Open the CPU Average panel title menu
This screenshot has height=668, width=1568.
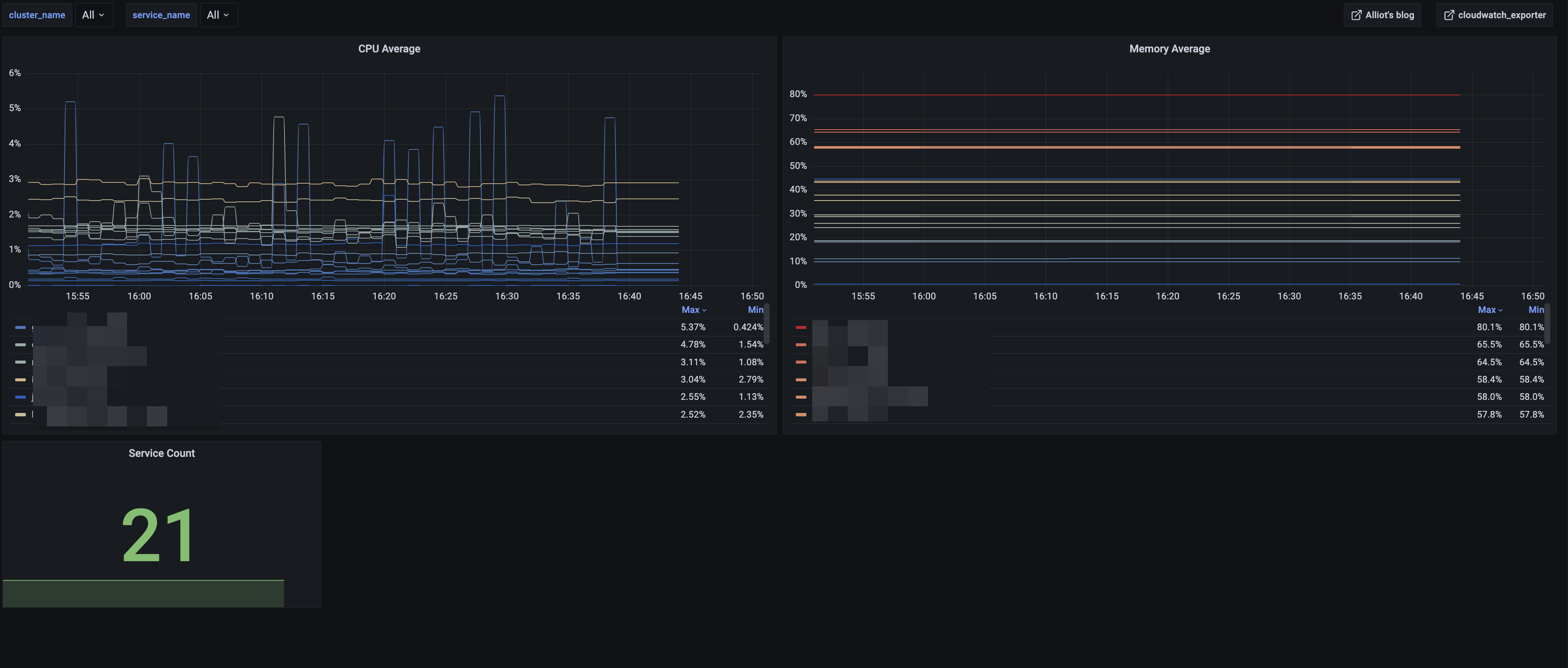pos(389,49)
